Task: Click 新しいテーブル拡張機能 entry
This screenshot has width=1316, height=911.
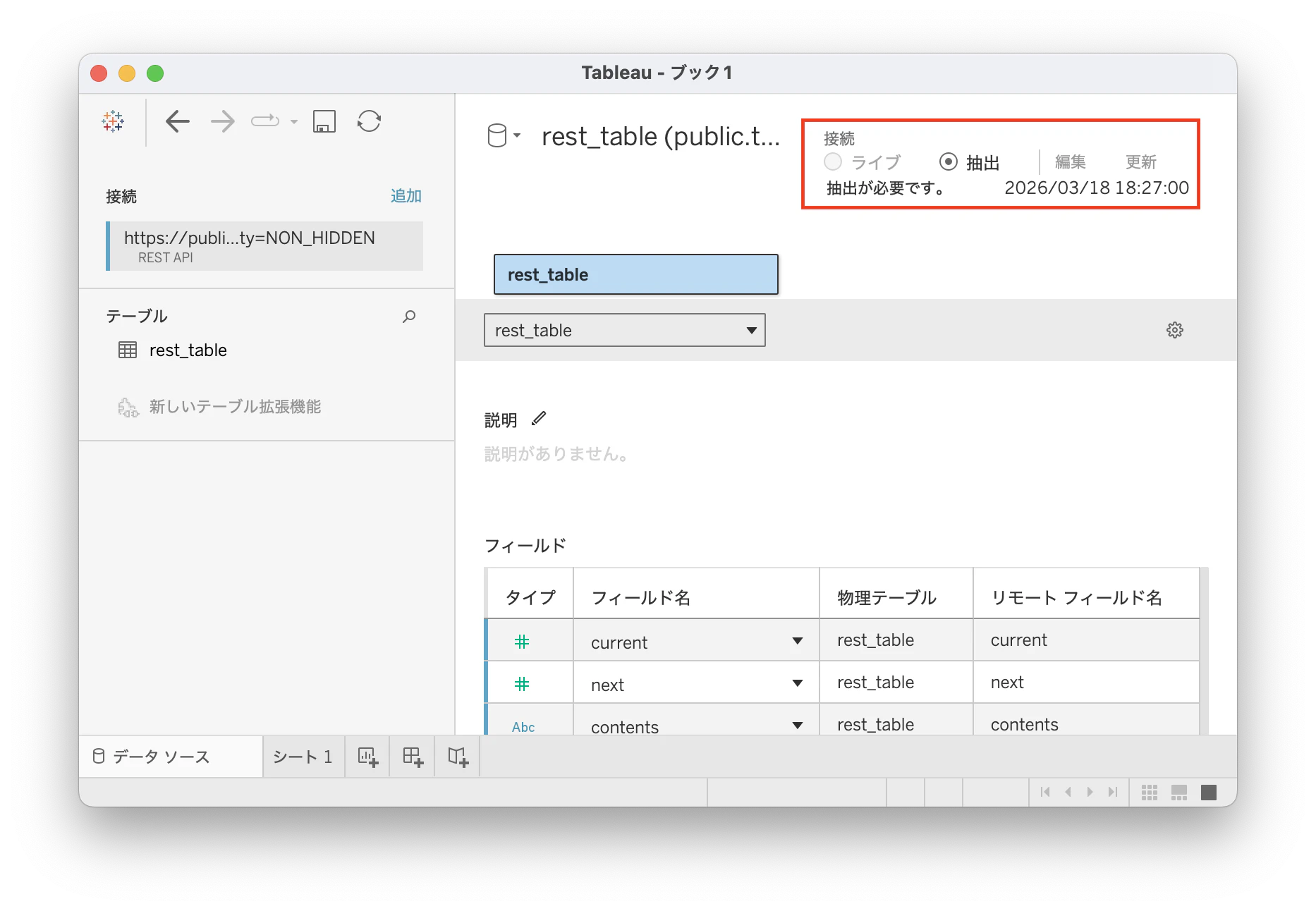Action: click(219, 407)
